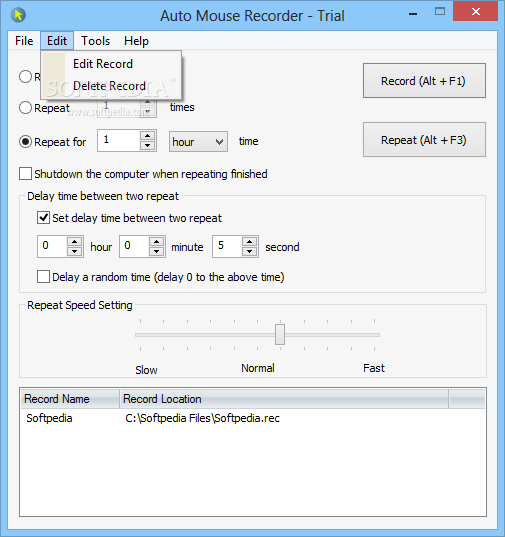Screen dimensions: 505x537
Task: Open the Tools menu
Action: [96, 41]
